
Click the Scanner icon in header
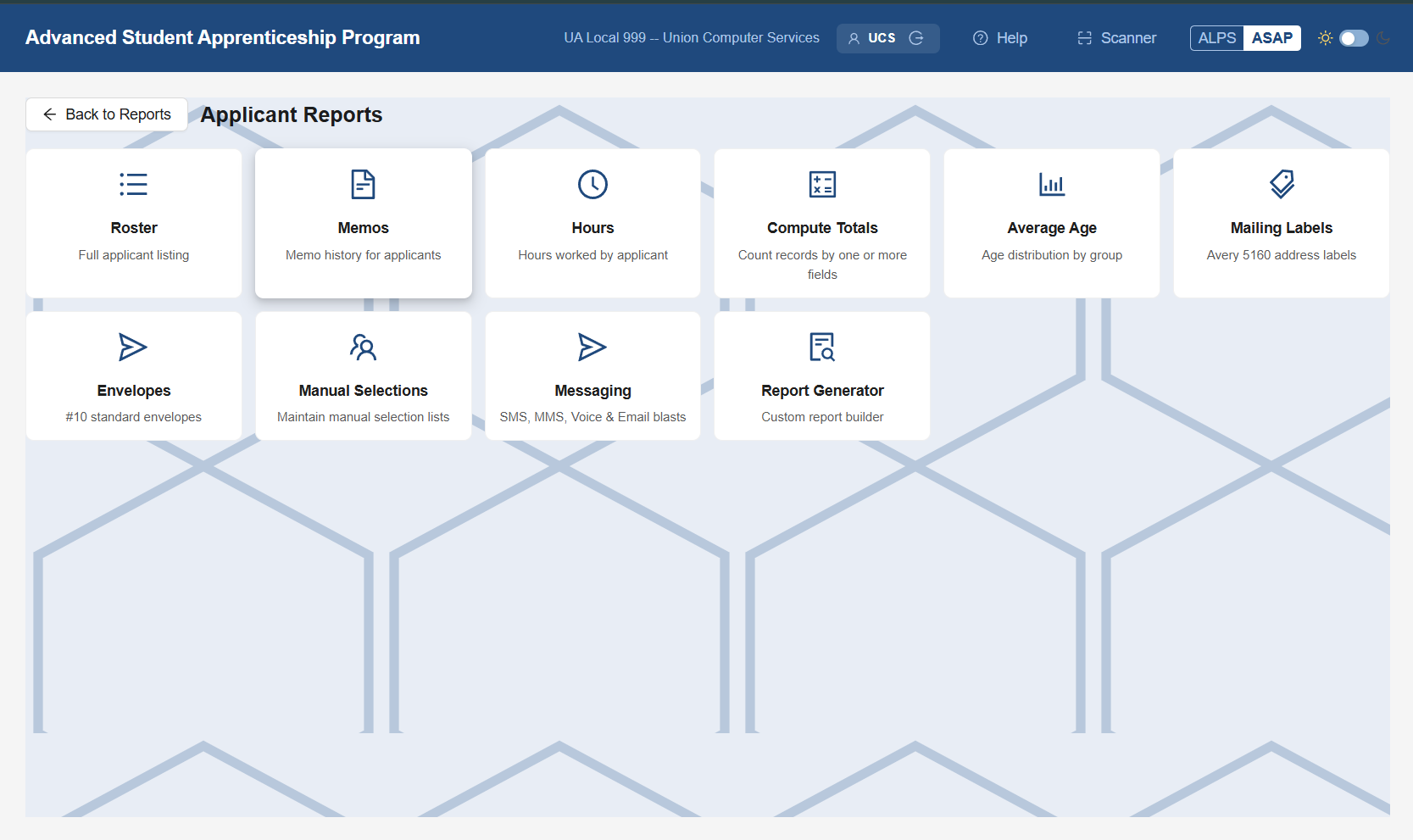[x=1085, y=38]
